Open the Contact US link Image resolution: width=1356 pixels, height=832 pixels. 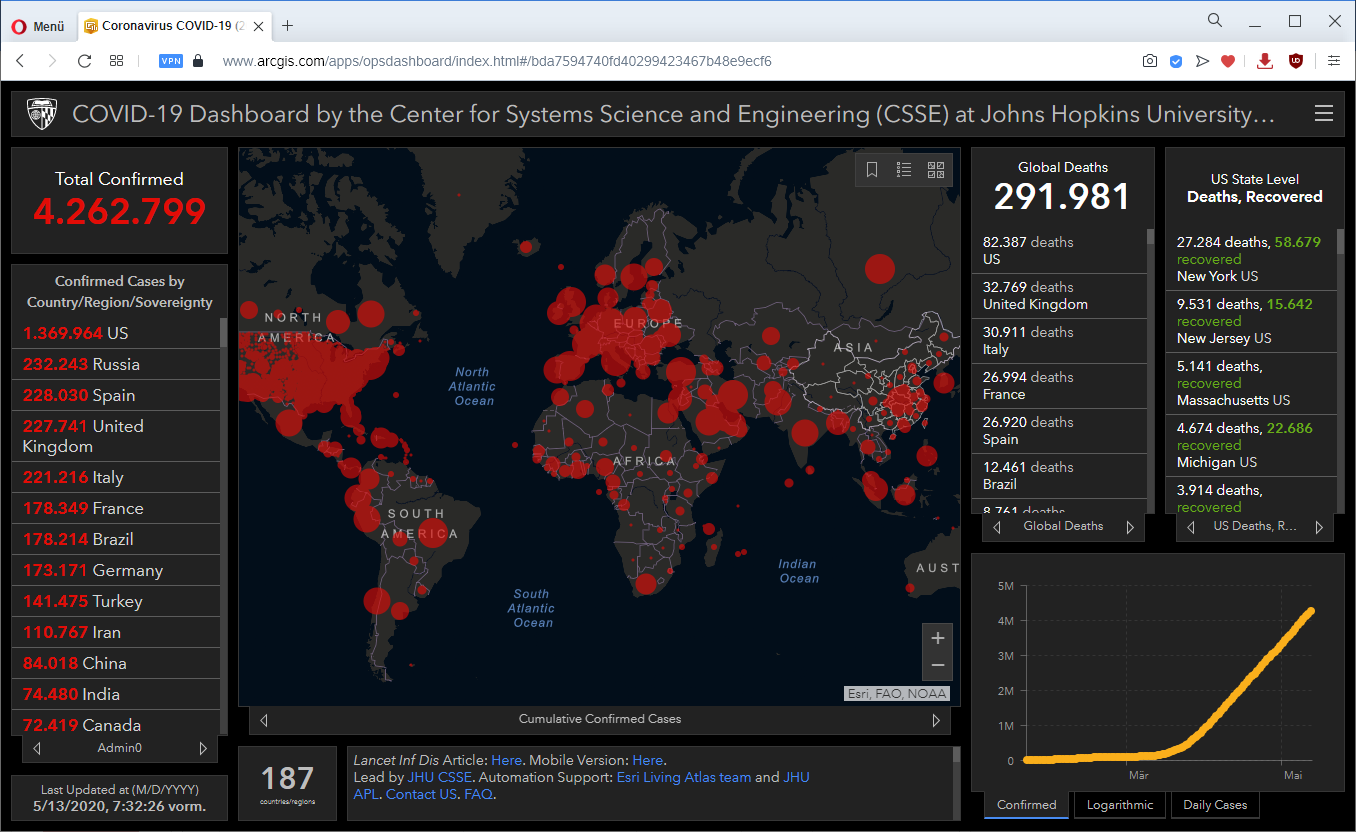[x=421, y=794]
